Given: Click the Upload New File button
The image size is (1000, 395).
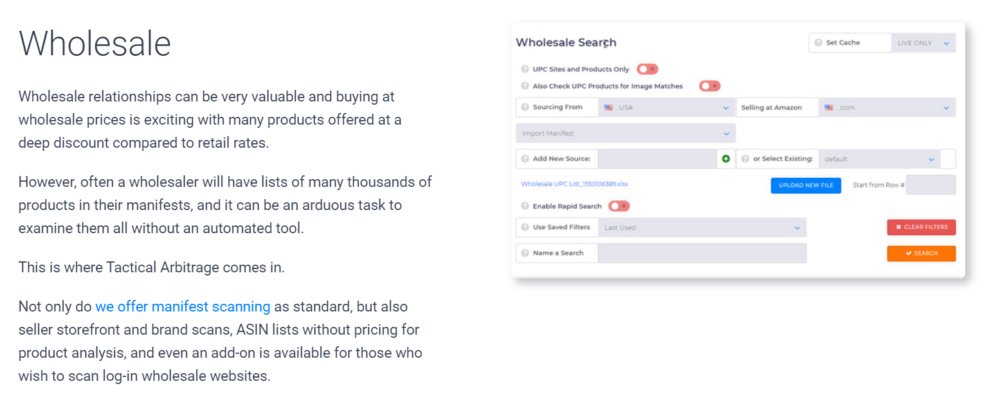Looking at the screenshot, I should pos(806,185).
